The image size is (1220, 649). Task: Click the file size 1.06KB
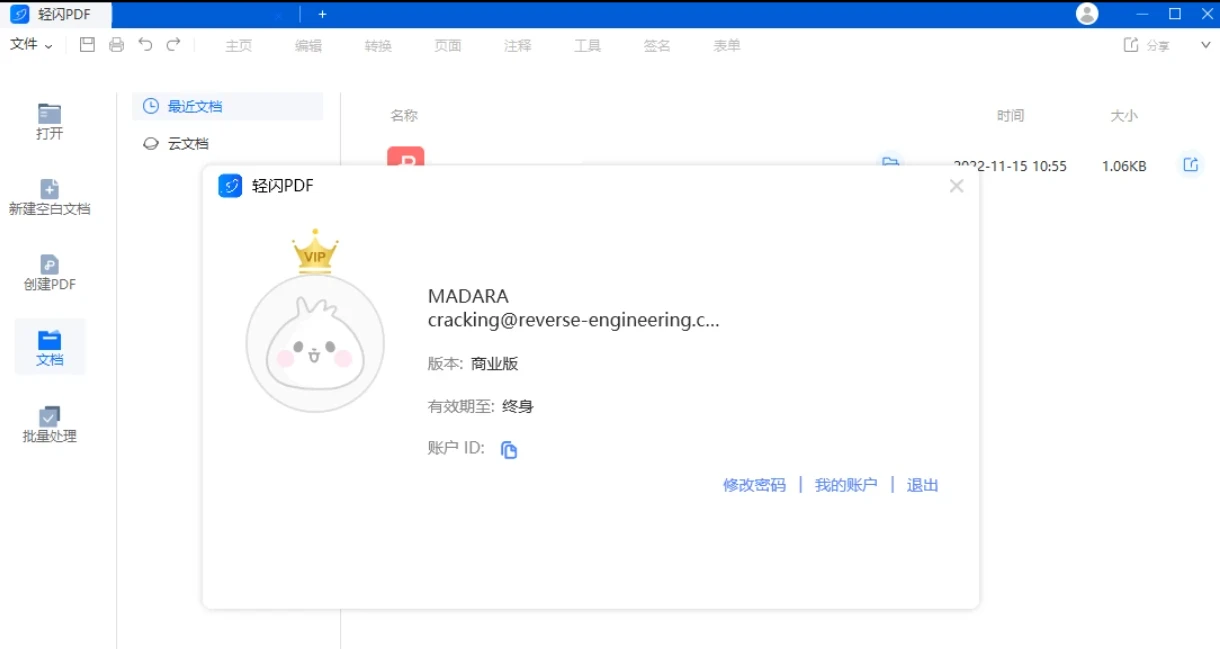pos(1124,166)
